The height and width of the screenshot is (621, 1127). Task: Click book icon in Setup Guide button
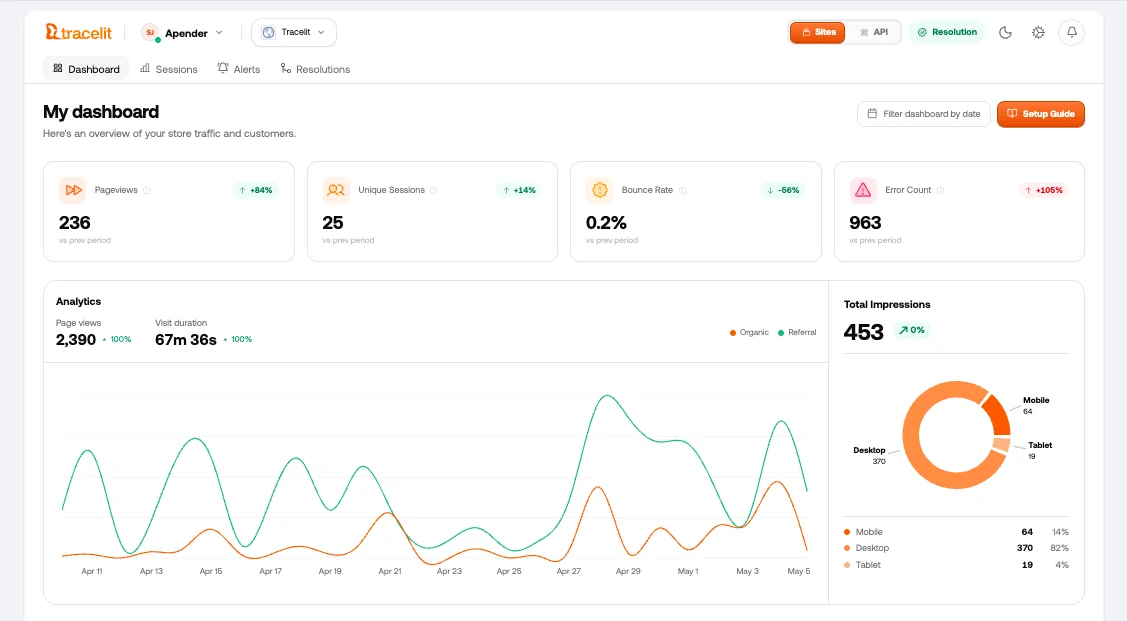click(1012, 114)
